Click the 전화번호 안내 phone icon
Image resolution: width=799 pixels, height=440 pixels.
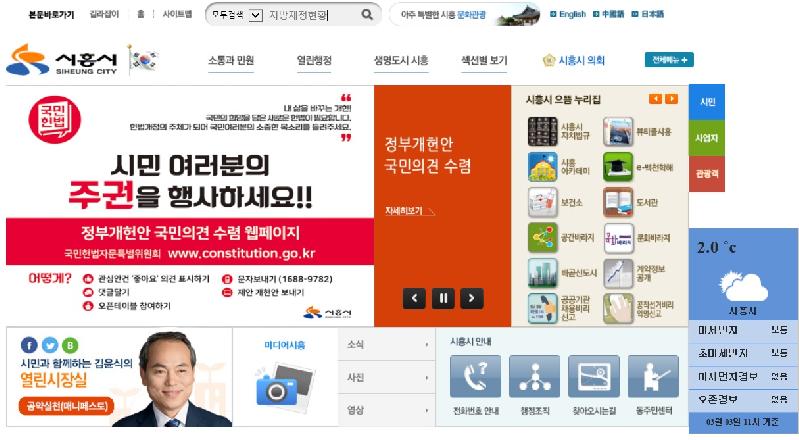pyautogui.click(x=475, y=377)
